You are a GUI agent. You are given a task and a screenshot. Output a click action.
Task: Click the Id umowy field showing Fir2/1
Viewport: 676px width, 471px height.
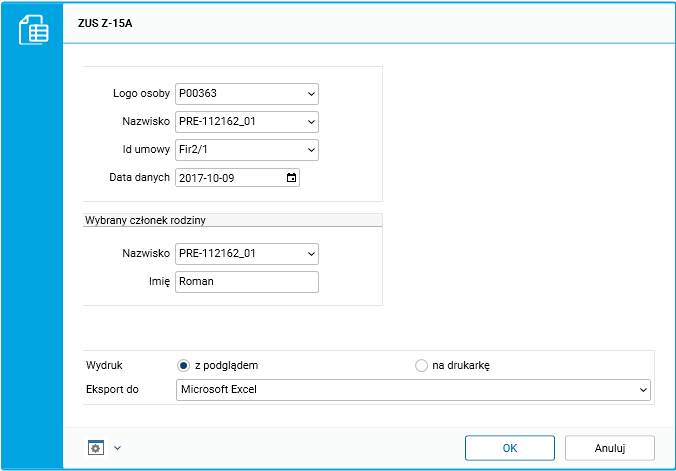(x=239, y=150)
